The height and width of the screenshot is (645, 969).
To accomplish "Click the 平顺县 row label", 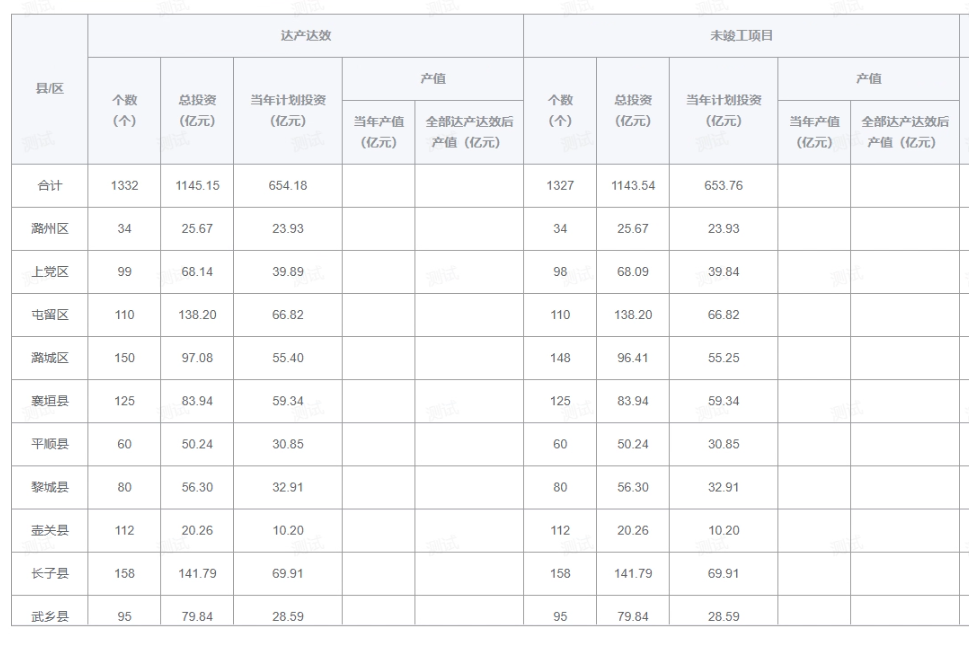I will pyautogui.click(x=49, y=444).
